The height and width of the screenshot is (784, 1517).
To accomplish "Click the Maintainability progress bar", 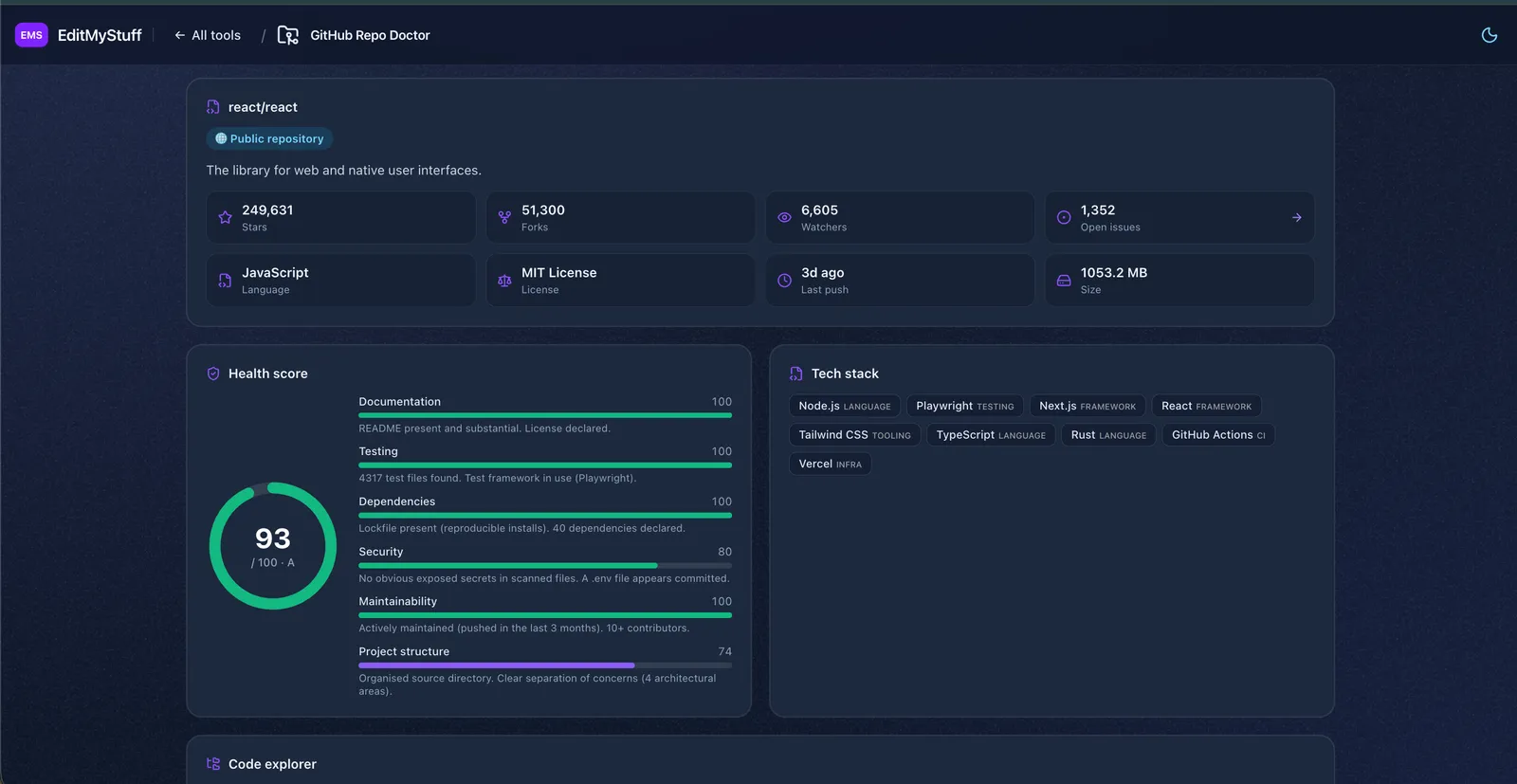I will click(545, 615).
